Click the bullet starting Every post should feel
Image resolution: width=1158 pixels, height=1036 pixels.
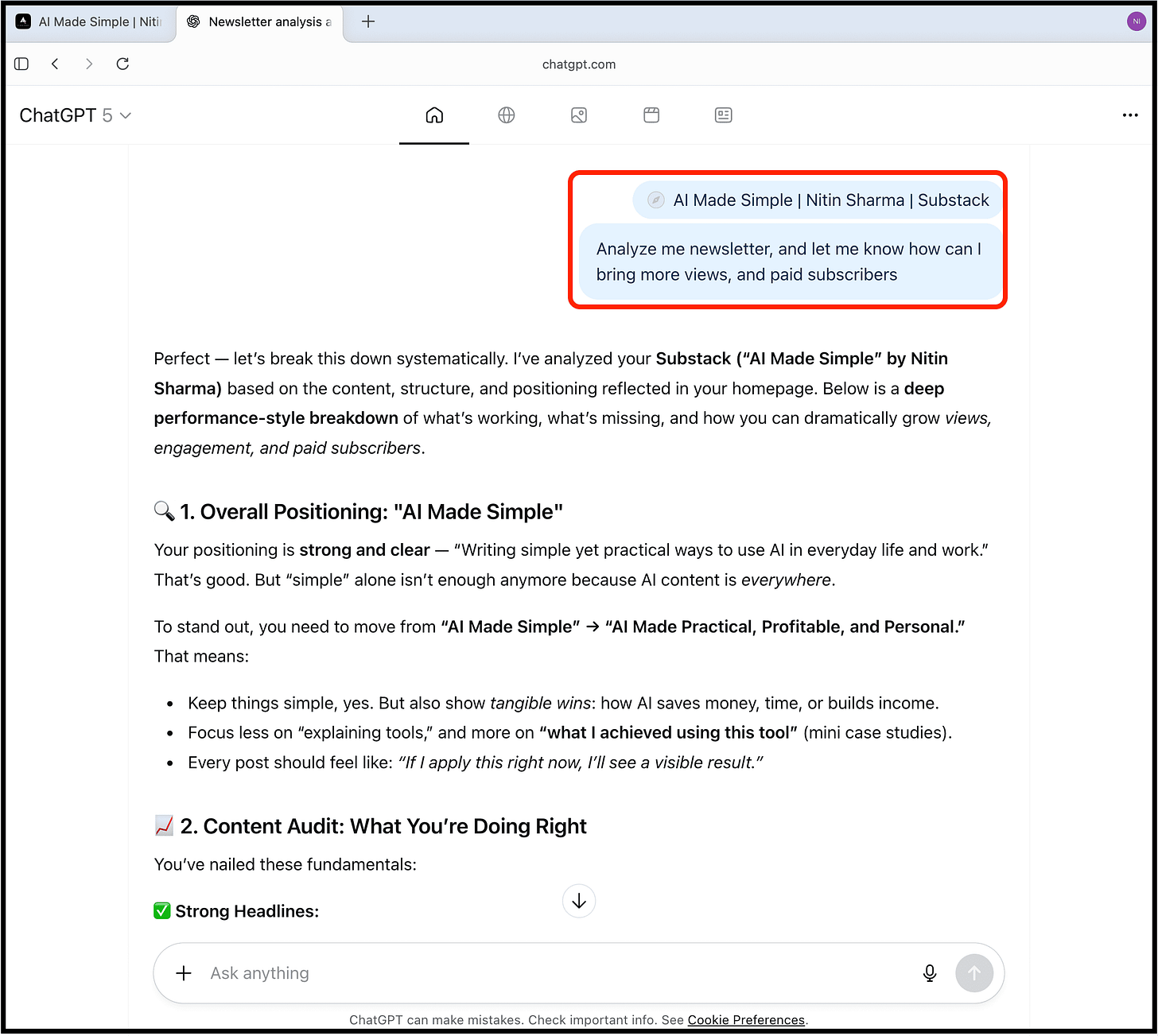476,762
